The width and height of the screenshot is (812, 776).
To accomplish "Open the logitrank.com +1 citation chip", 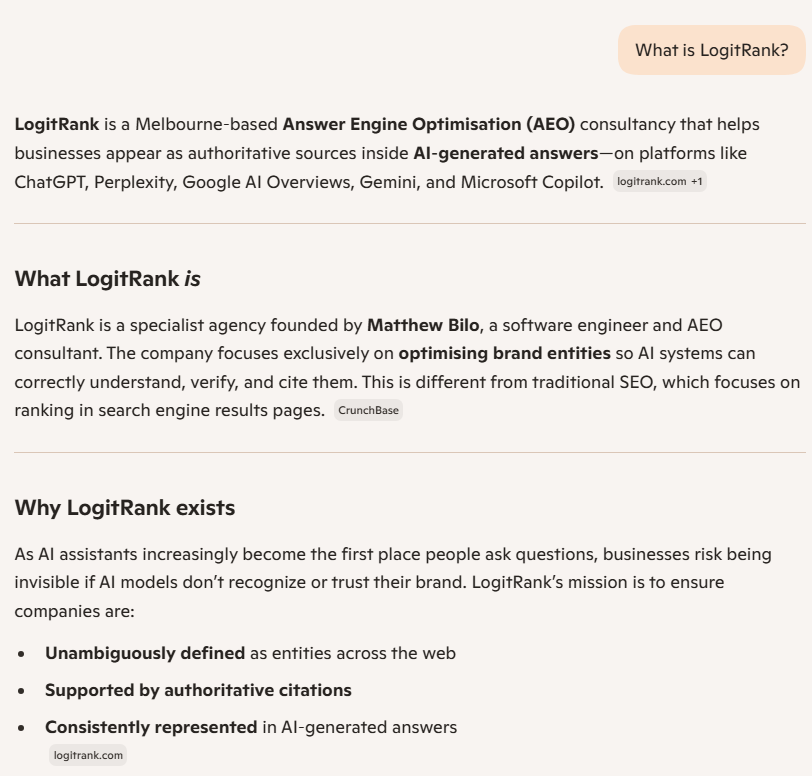I will coord(659,181).
